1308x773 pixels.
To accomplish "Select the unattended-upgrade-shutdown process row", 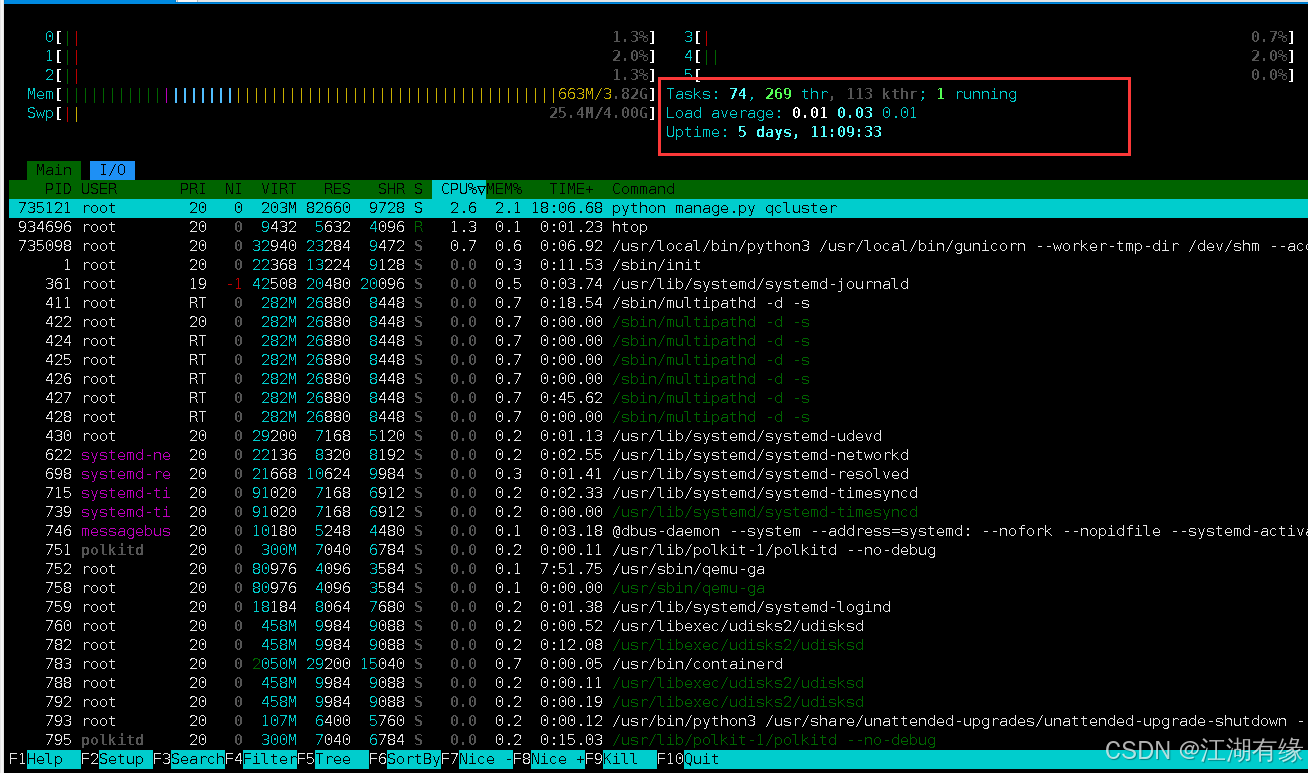I will point(658,721).
